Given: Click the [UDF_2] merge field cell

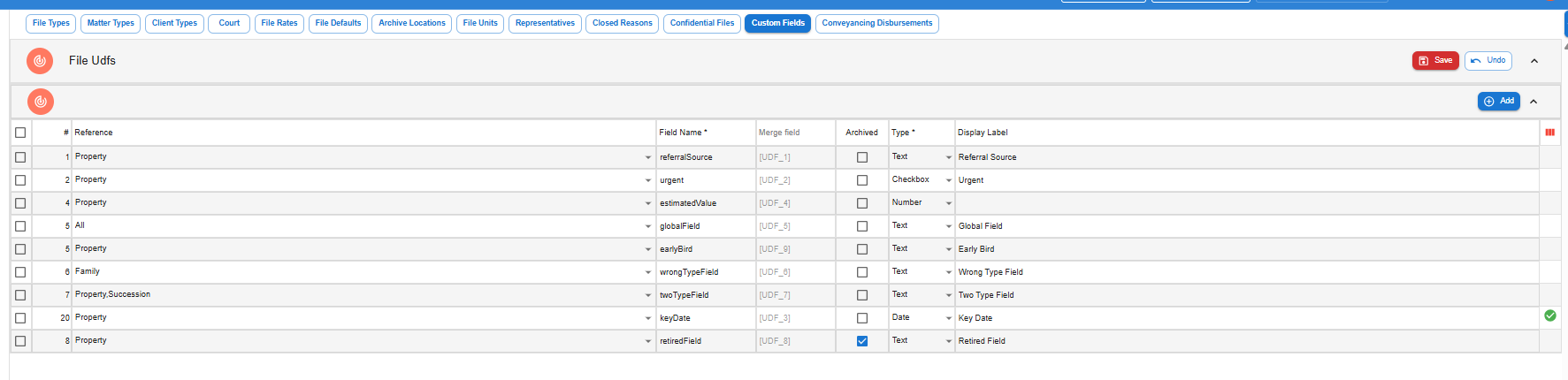Looking at the screenshot, I should point(796,180).
